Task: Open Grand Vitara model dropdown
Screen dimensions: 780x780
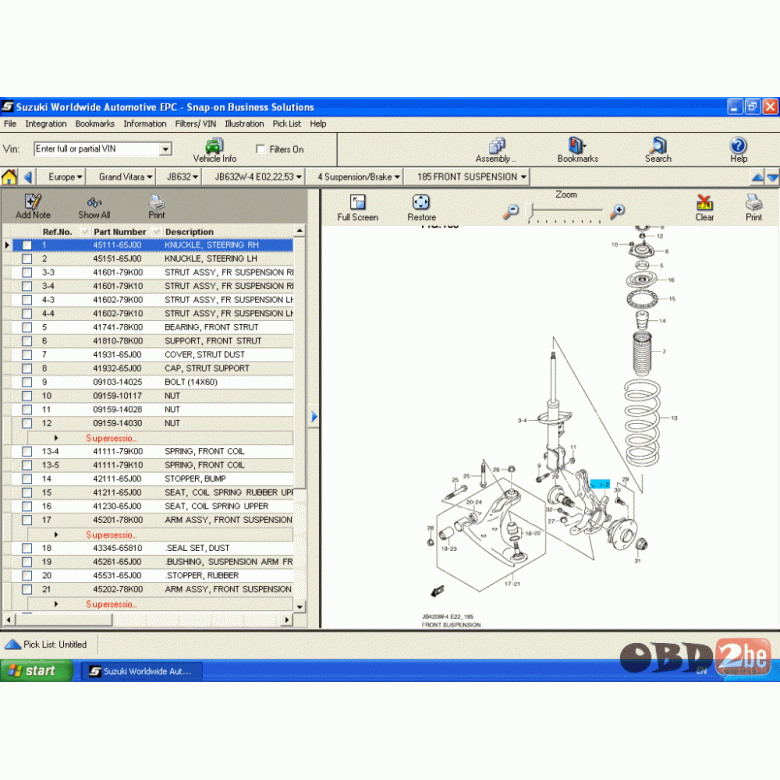Action: point(125,177)
